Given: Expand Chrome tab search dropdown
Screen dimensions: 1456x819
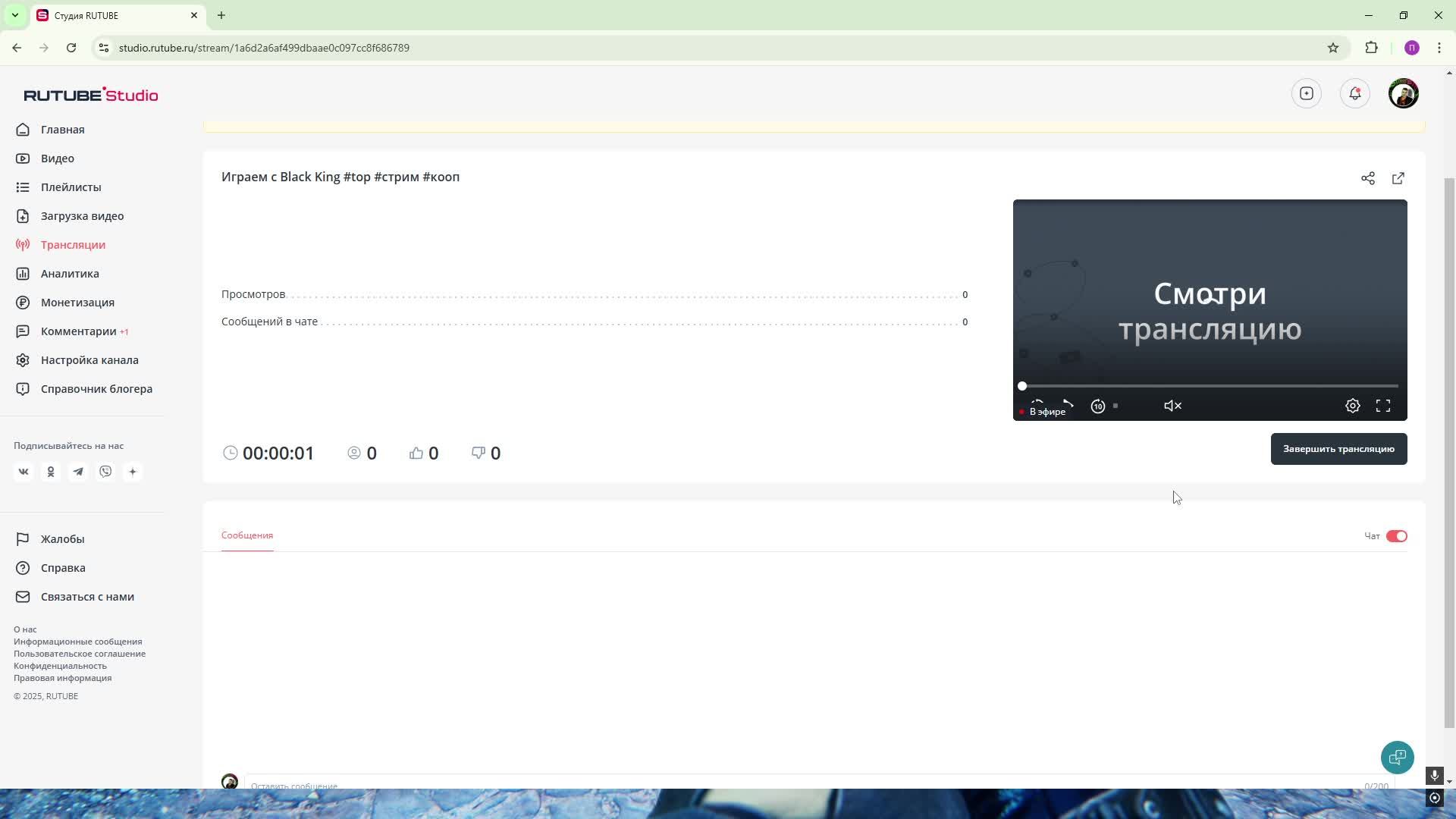Looking at the screenshot, I should [14, 15].
